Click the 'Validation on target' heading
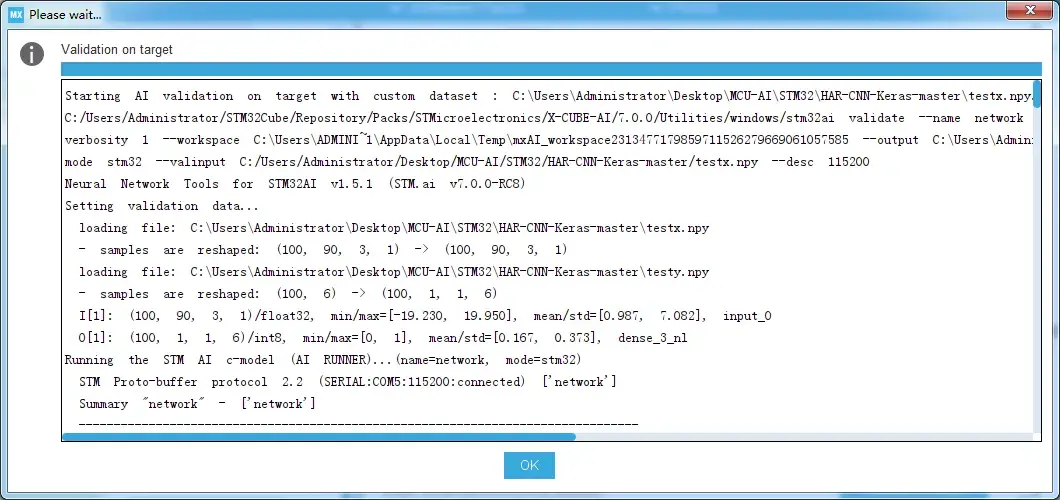Image resolution: width=1060 pixels, height=500 pixels. (x=116, y=49)
